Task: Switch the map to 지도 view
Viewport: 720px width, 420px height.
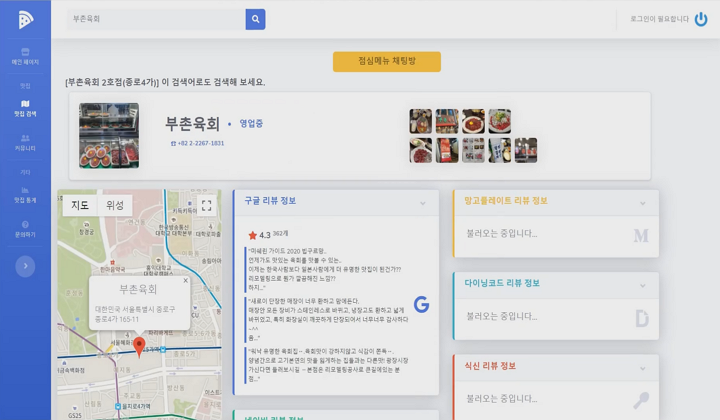Action: pos(80,205)
